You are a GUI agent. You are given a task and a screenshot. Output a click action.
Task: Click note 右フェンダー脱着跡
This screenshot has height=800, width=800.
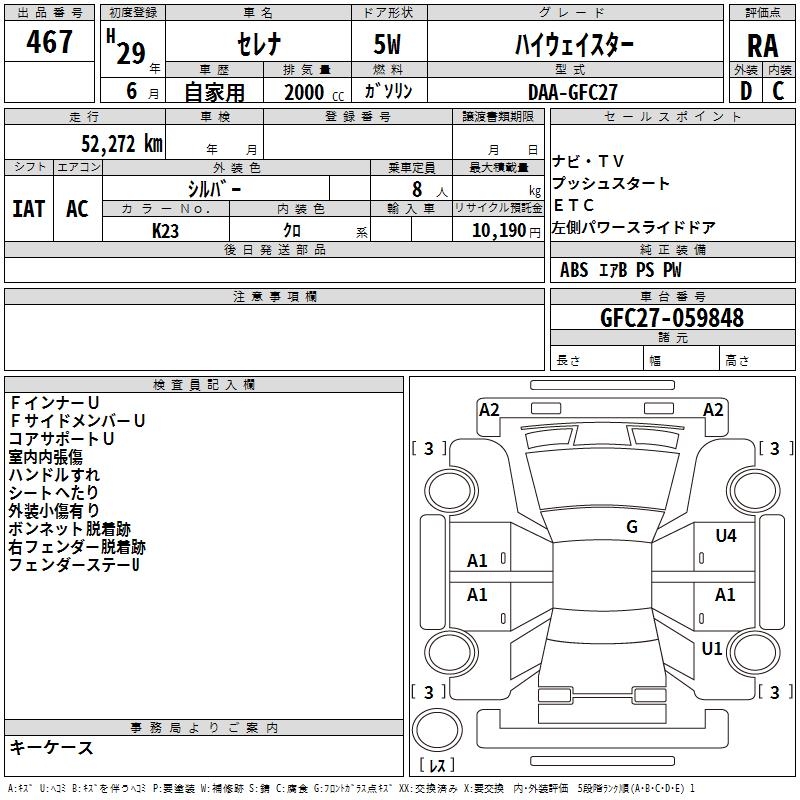(x=77, y=547)
